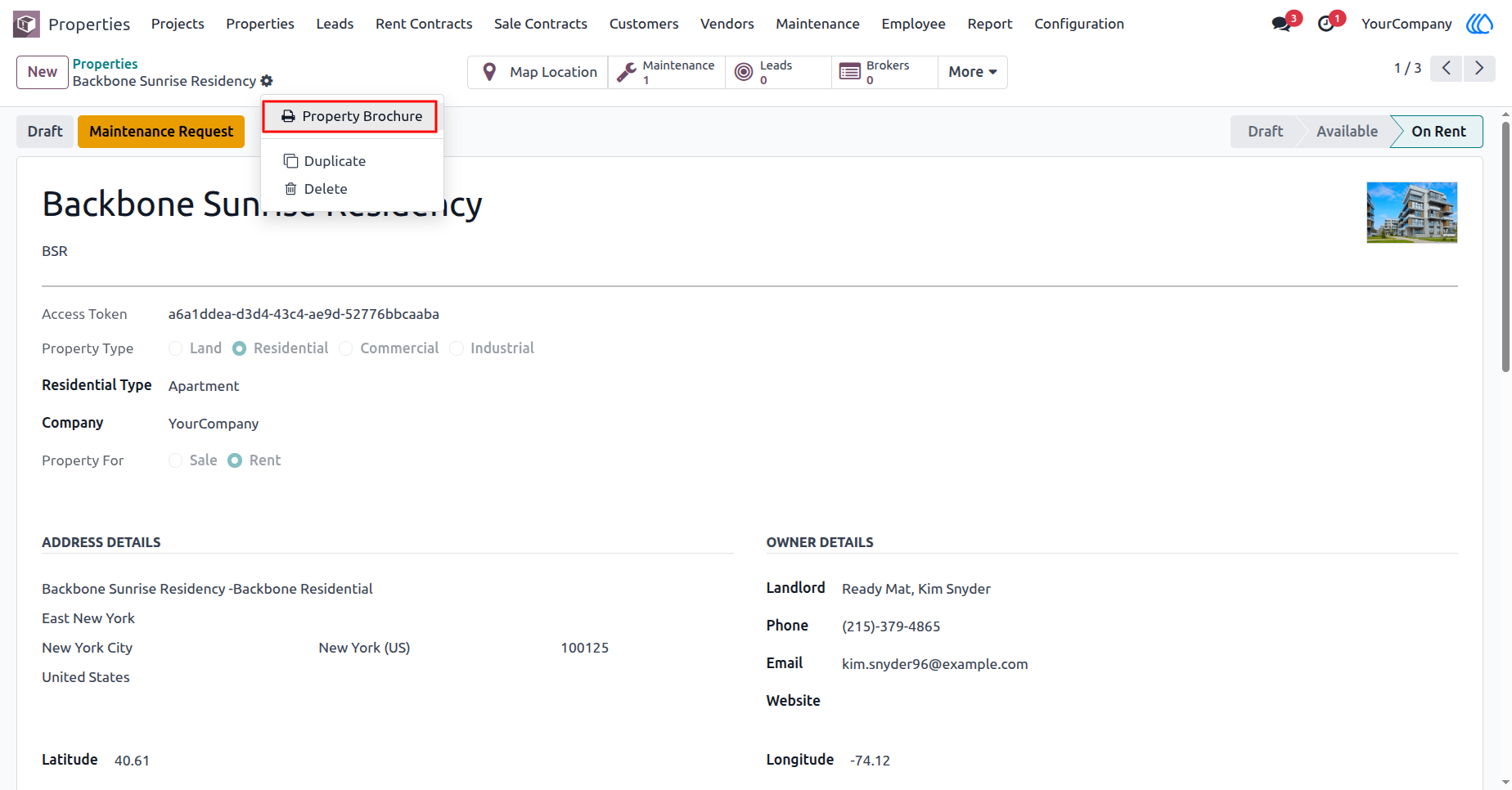Choose Rent for Property For

(235, 460)
